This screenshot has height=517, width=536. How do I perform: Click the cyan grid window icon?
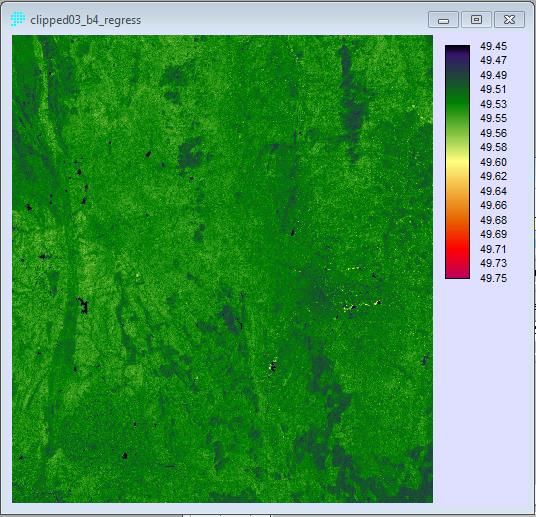18,19
